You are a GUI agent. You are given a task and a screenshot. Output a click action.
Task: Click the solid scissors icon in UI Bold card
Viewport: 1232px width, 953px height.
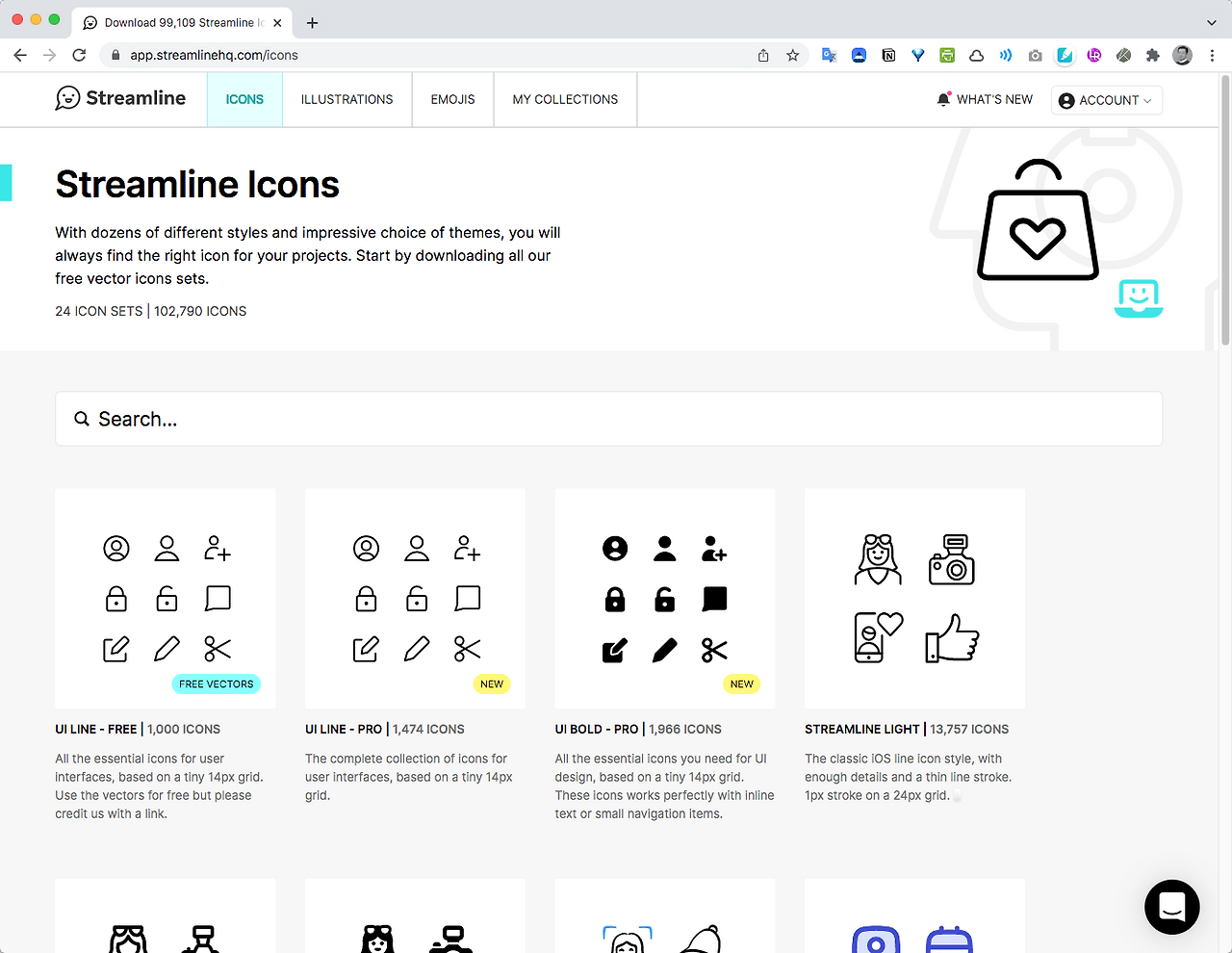[715, 650]
